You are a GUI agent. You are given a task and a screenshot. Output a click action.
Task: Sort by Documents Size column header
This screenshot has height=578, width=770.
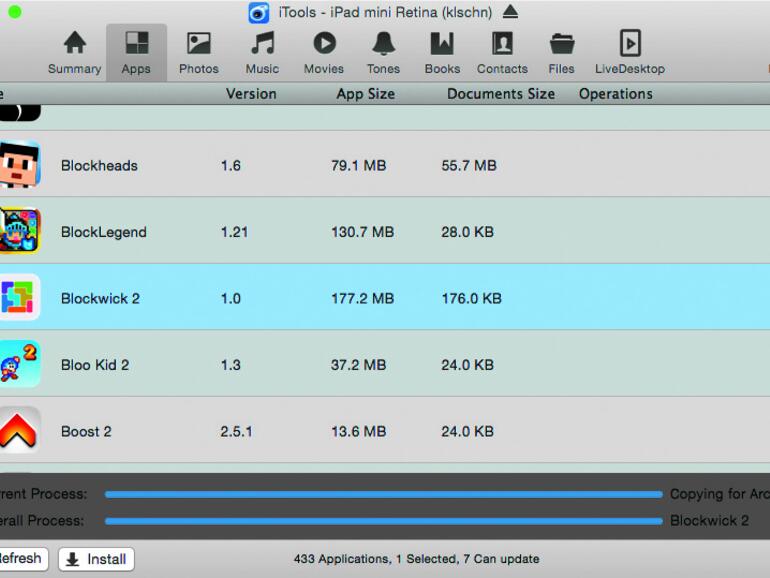pos(501,94)
